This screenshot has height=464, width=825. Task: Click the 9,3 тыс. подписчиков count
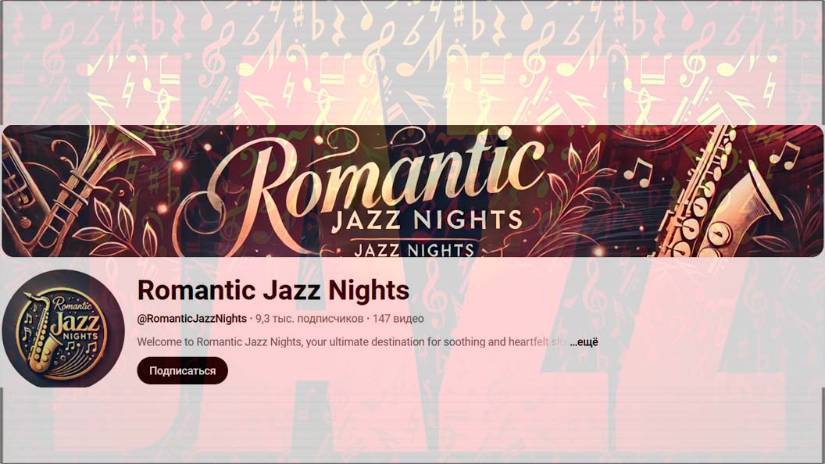[309, 319]
